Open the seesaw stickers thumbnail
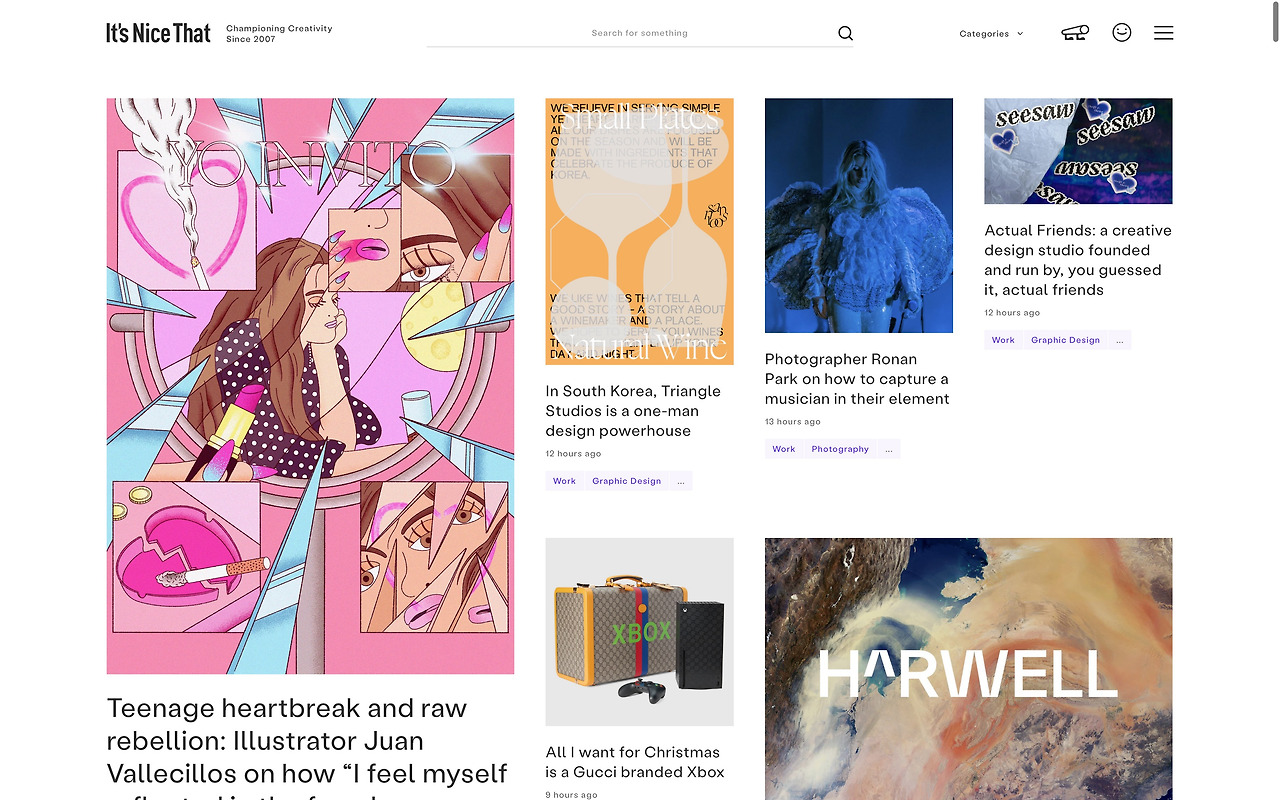This screenshot has width=1280, height=800. coord(1078,151)
